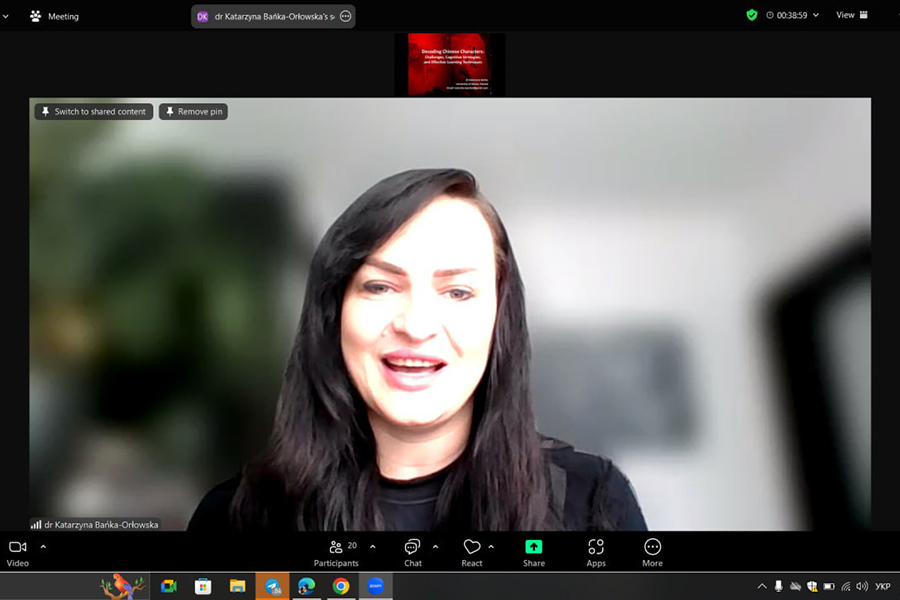Click the volume icon in system tray

tap(862, 586)
